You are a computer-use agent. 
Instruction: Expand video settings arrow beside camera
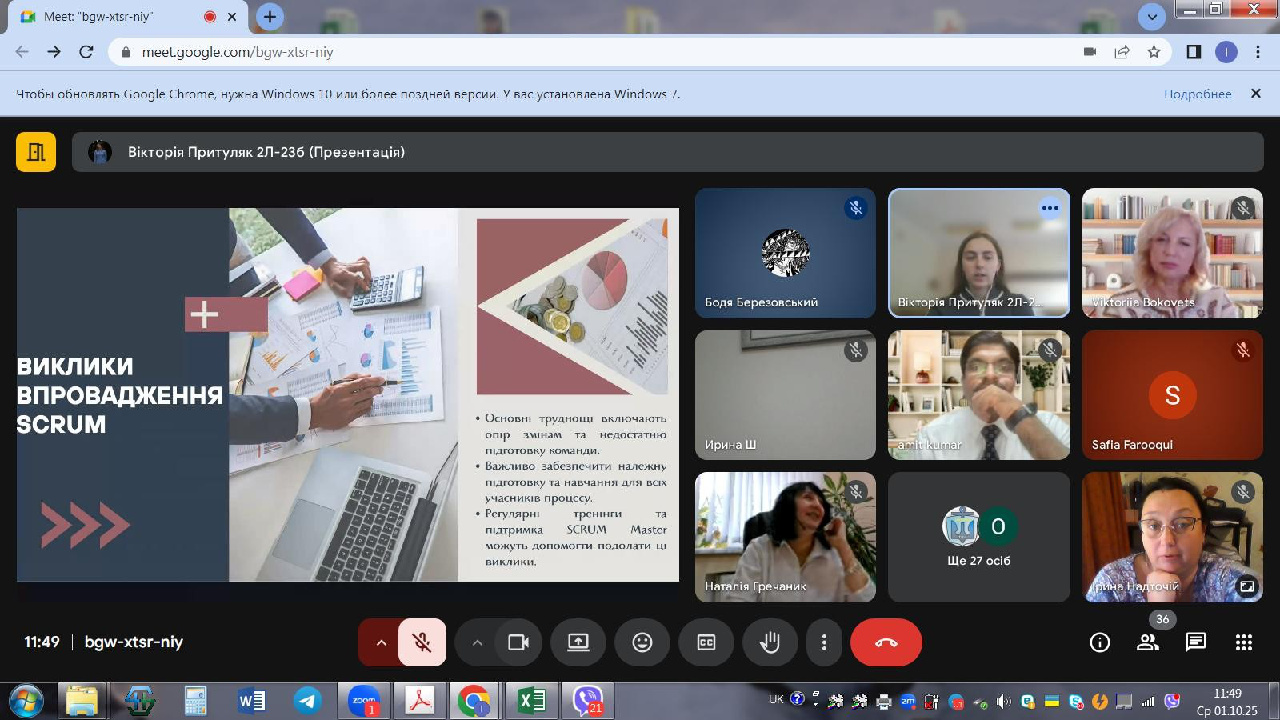click(x=477, y=642)
